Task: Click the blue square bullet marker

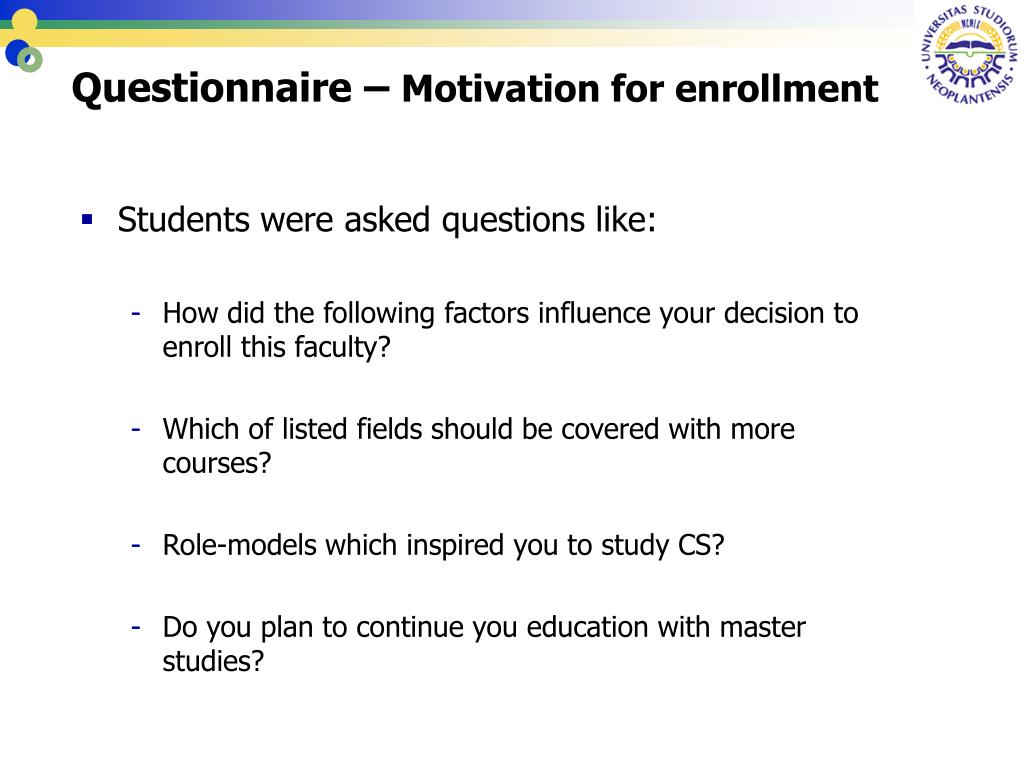Action: (88, 219)
